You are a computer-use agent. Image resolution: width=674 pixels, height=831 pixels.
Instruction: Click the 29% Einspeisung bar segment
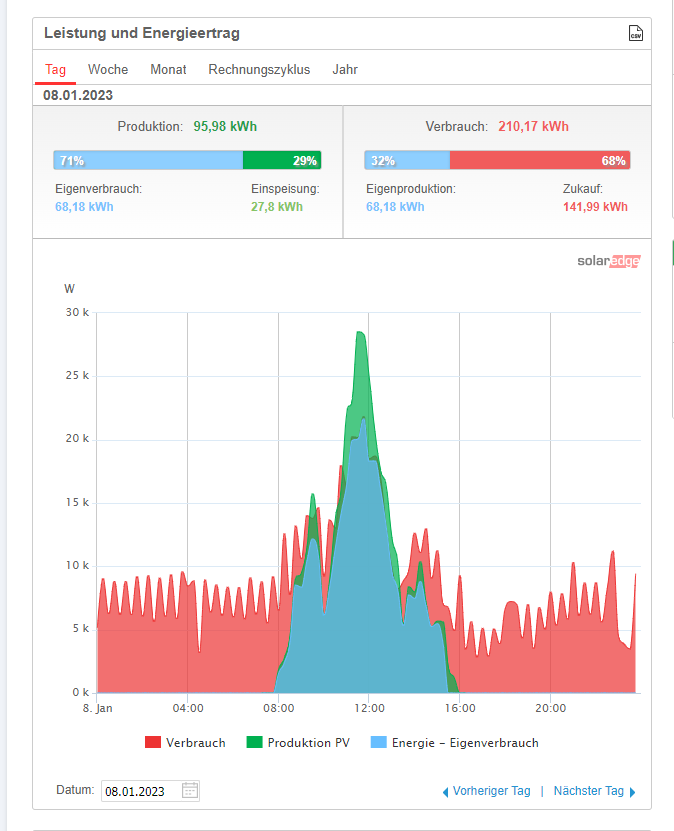tap(282, 160)
